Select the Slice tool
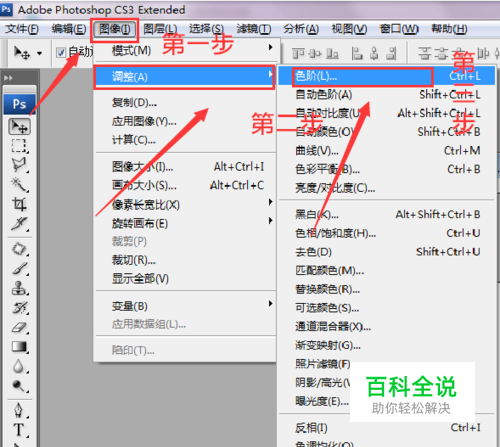Screen dimensions: 500x447 click(19, 223)
